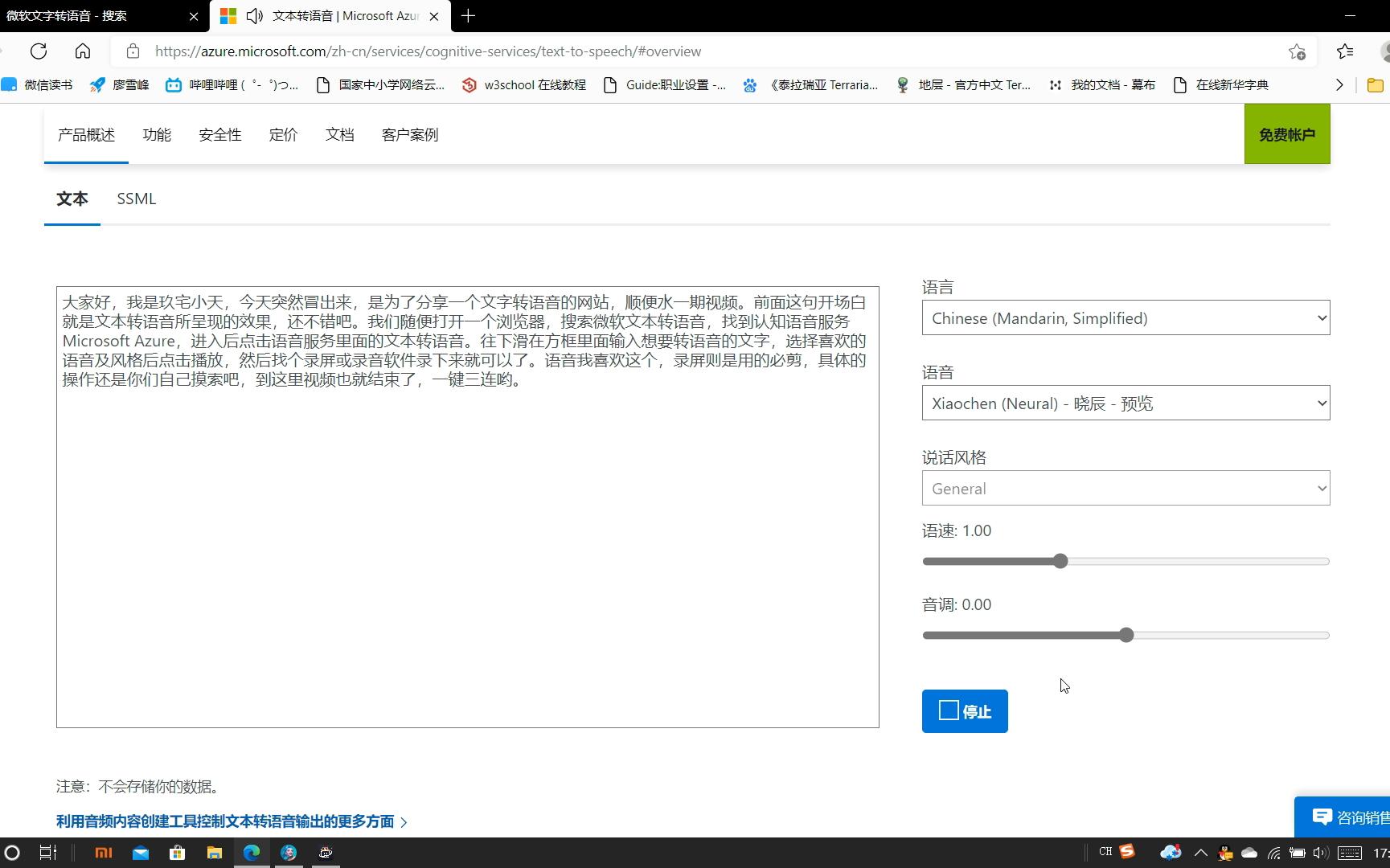The image size is (1390, 868).
Task: Open Mail app on the taskbar
Action: pyautogui.click(x=141, y=853)
